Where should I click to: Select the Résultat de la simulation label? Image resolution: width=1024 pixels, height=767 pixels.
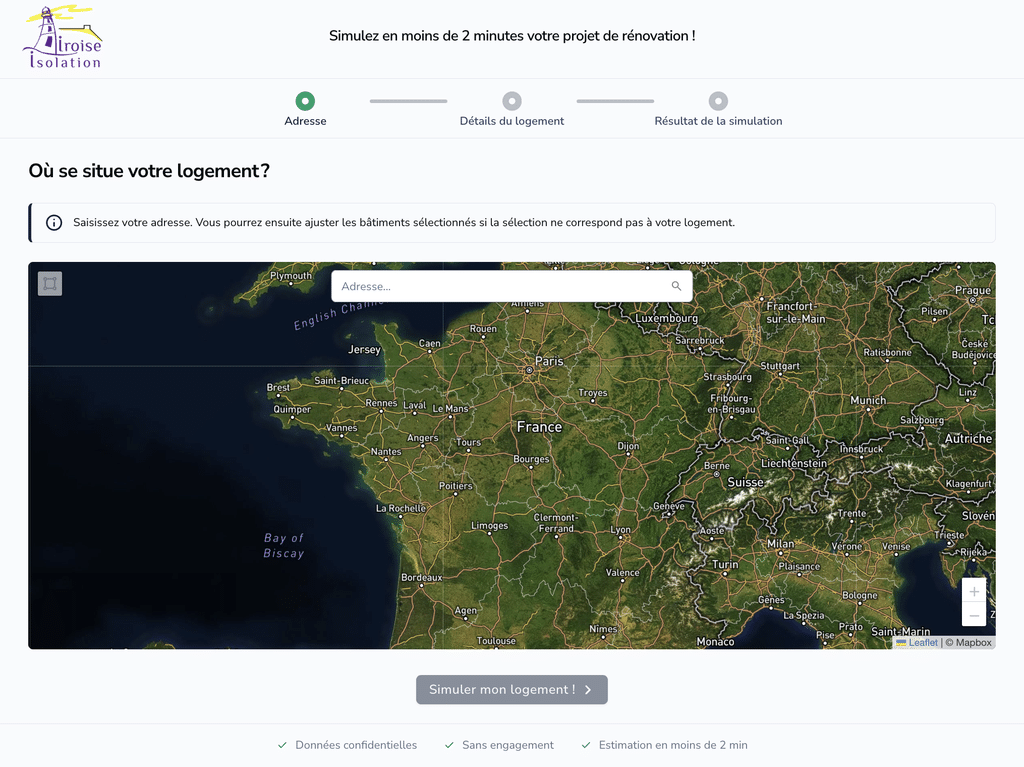point(718,121)
